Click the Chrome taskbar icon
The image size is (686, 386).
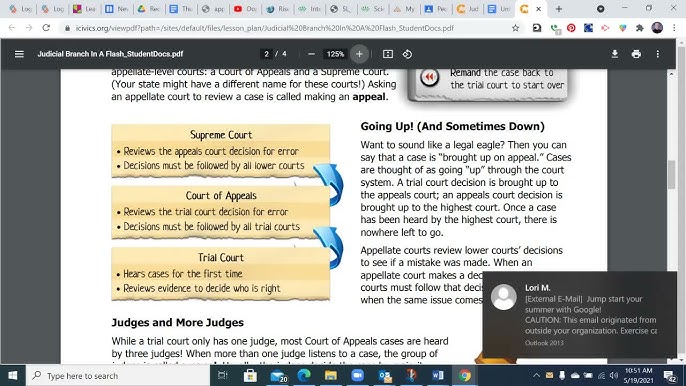tap(465, 375)
